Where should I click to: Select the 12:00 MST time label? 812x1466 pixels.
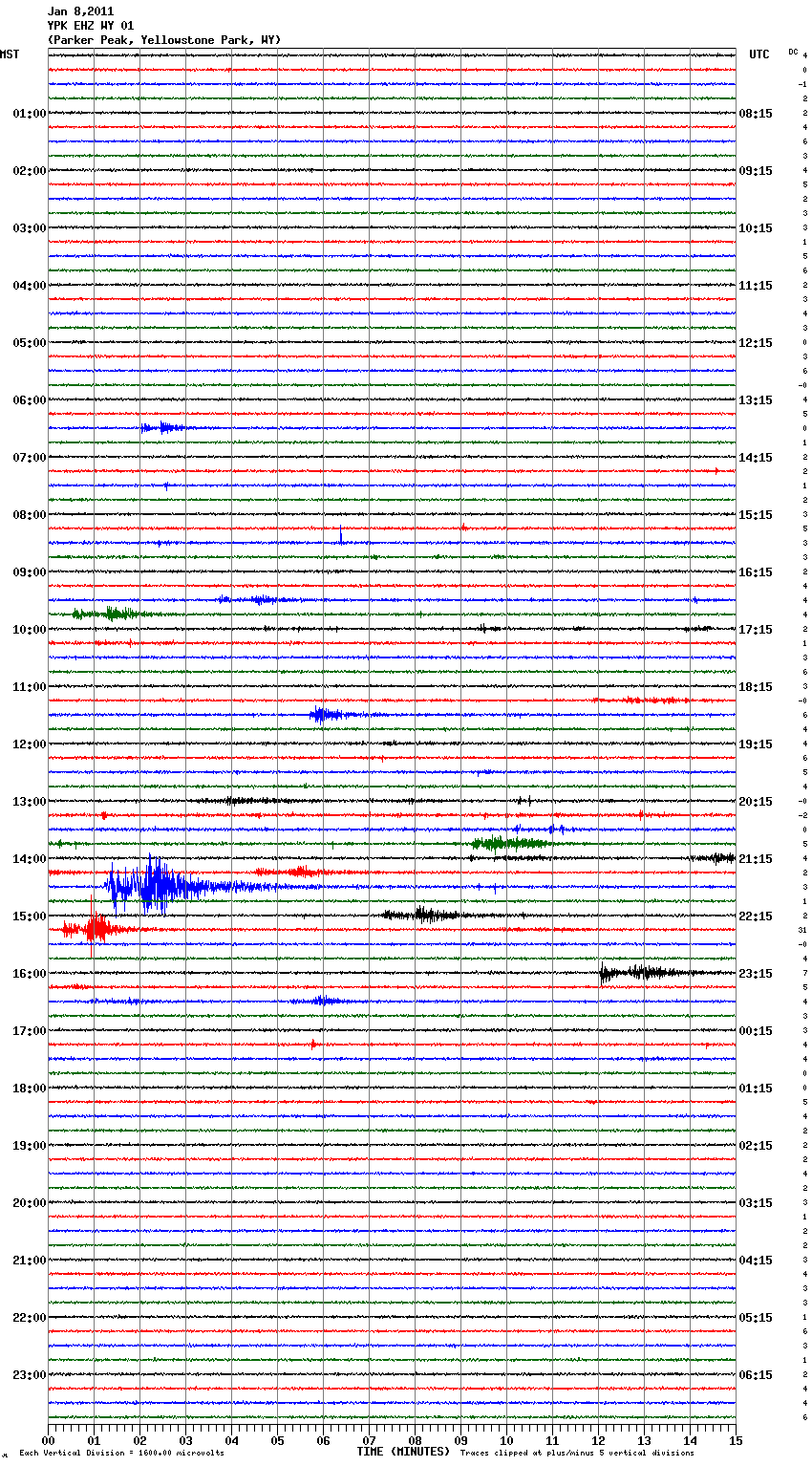click(x=30, y=744)
